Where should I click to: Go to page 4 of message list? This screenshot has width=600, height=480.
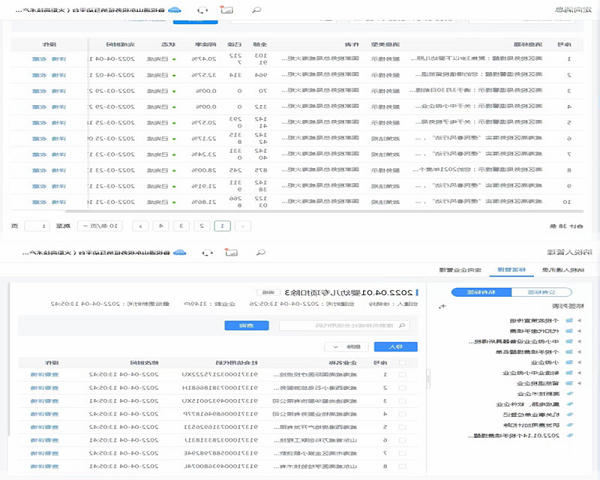point(161,226)
